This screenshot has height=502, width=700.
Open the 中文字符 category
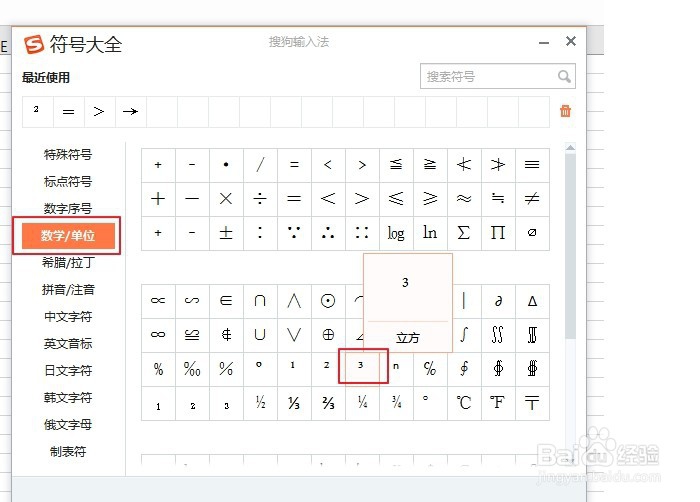[68, 317]
